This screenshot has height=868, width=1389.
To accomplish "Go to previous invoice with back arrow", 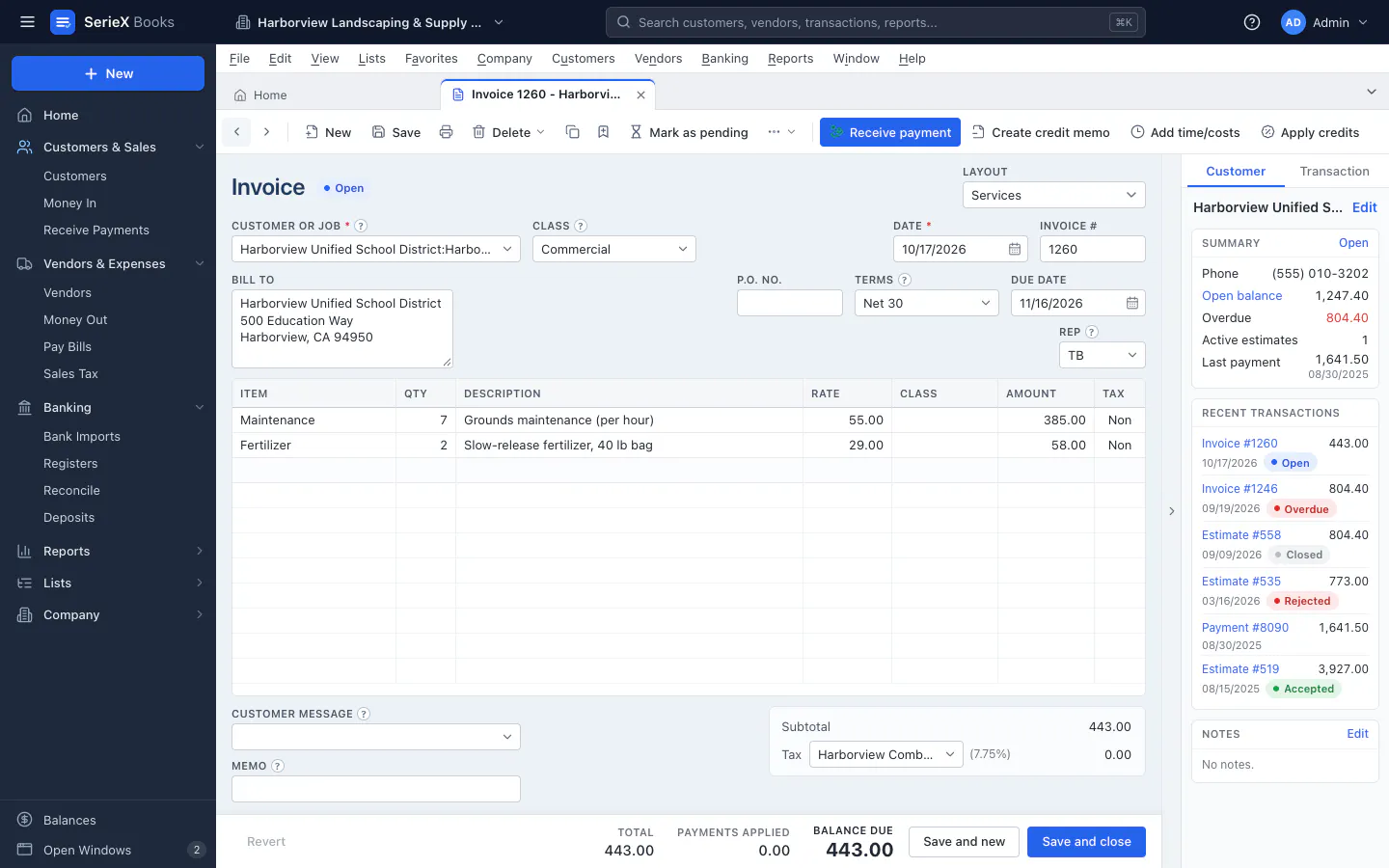I will (236, 132).
